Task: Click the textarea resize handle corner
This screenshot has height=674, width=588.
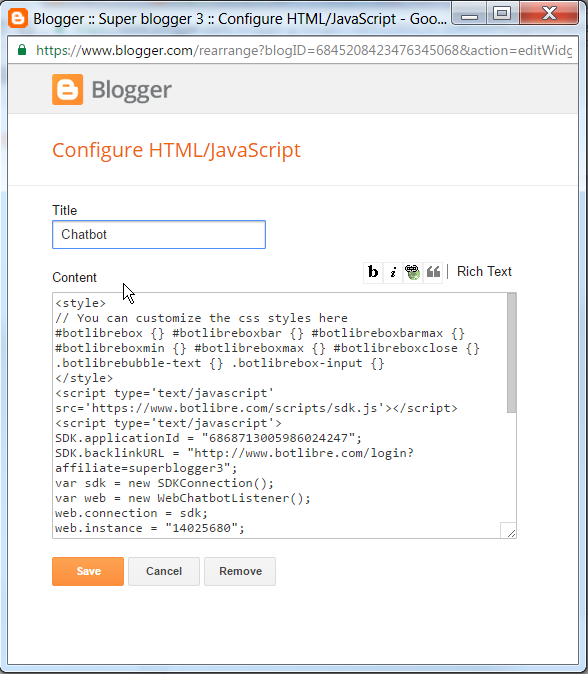Action: [510, 532]
